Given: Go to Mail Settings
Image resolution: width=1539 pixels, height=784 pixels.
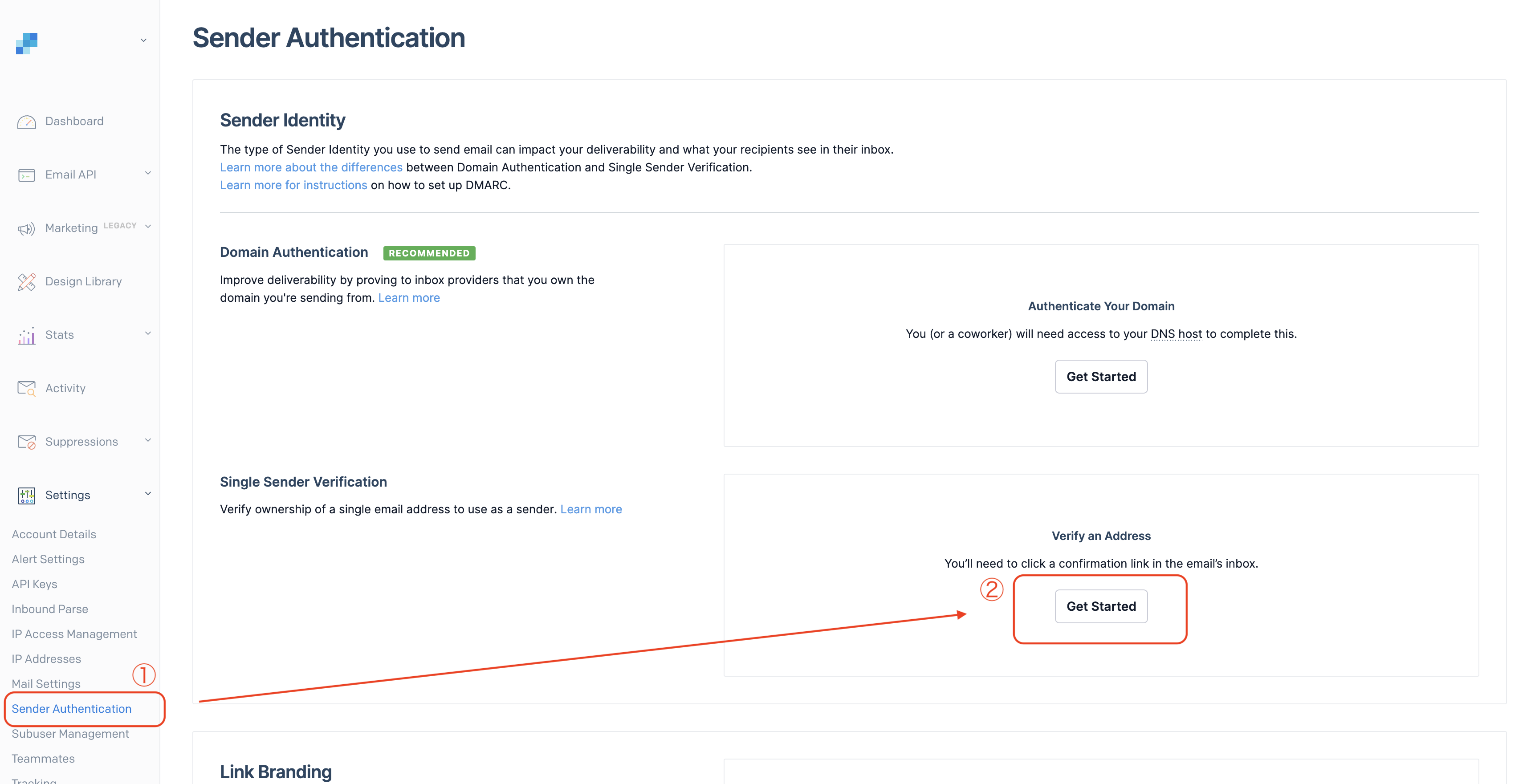Looking at the screenshot, I should point(46,684).
